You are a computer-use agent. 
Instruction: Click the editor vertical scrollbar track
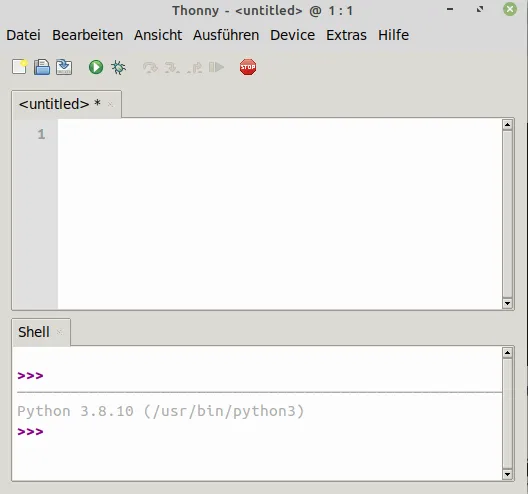(x=507, y=214)
